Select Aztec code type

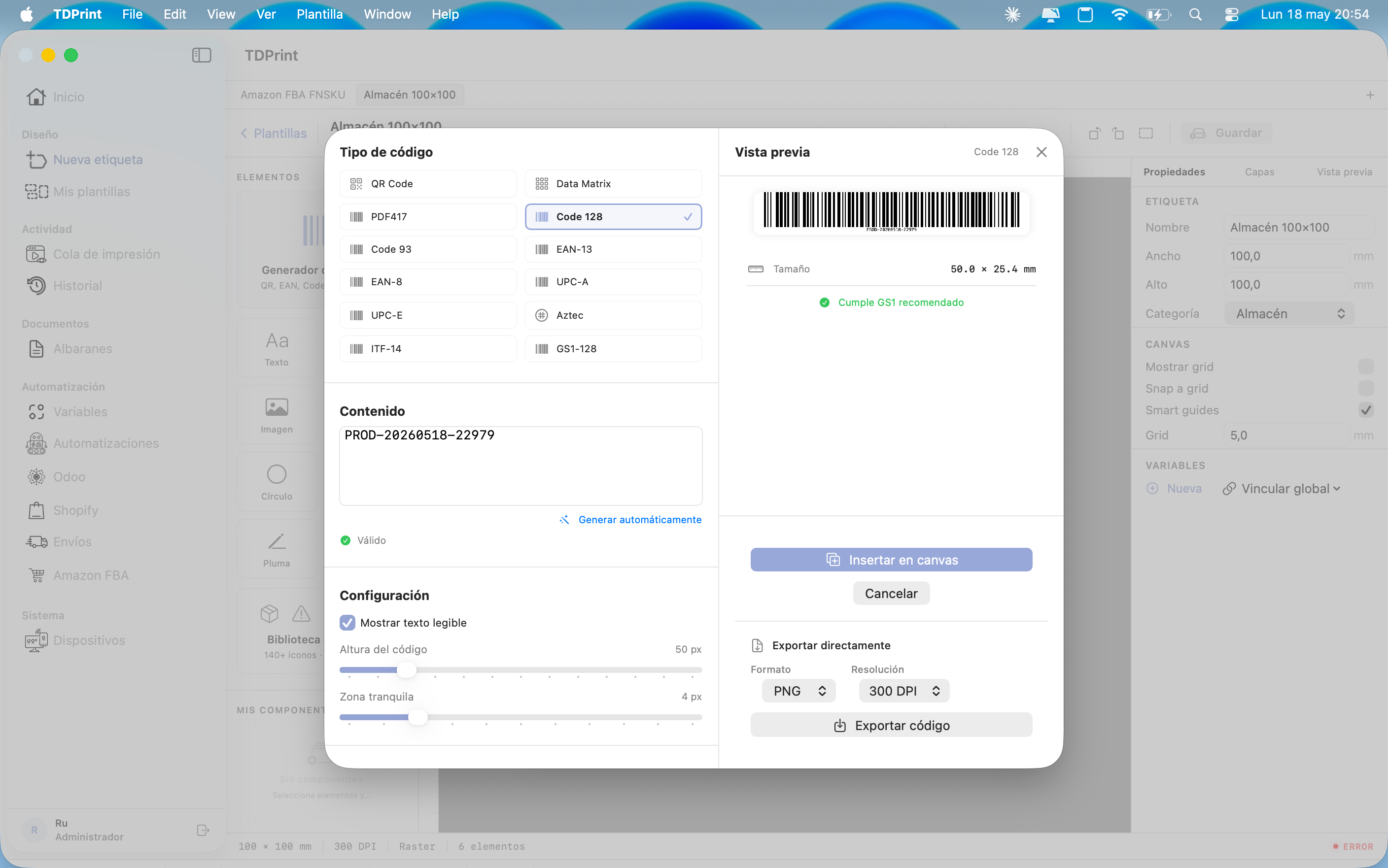(613, 315)
